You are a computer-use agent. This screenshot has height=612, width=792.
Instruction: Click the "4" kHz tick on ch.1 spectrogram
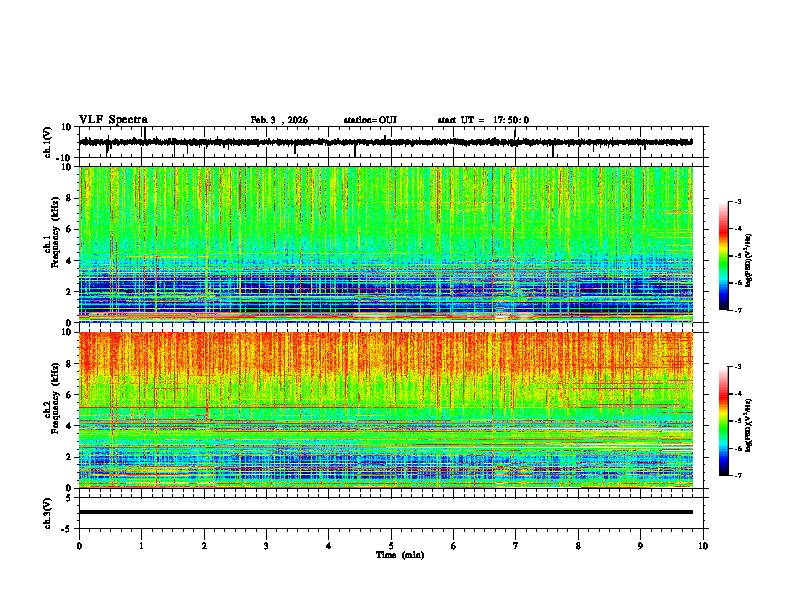(69, 261)
